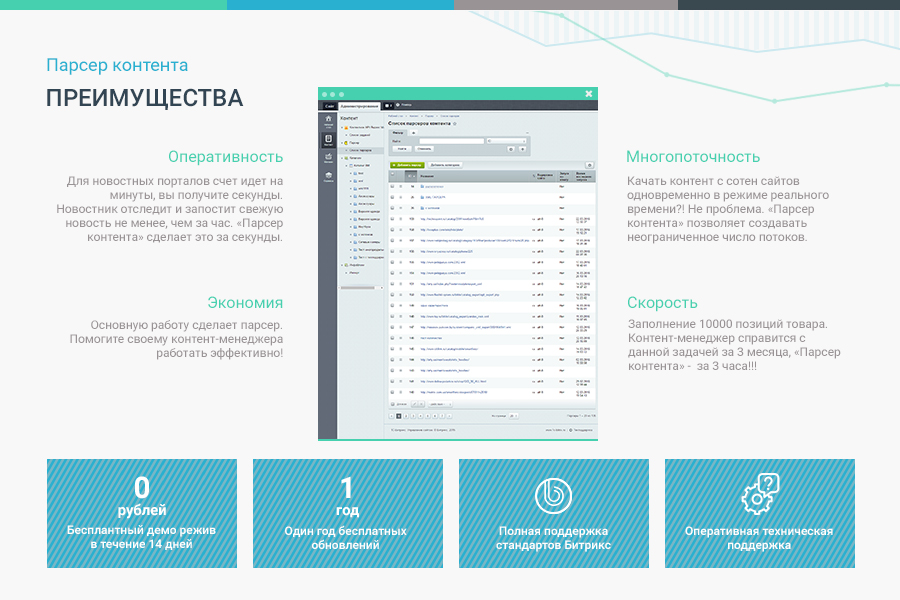Open the per-page count dropdown near pagination
This screenshot has width=900, height=600.
(512, 416)
